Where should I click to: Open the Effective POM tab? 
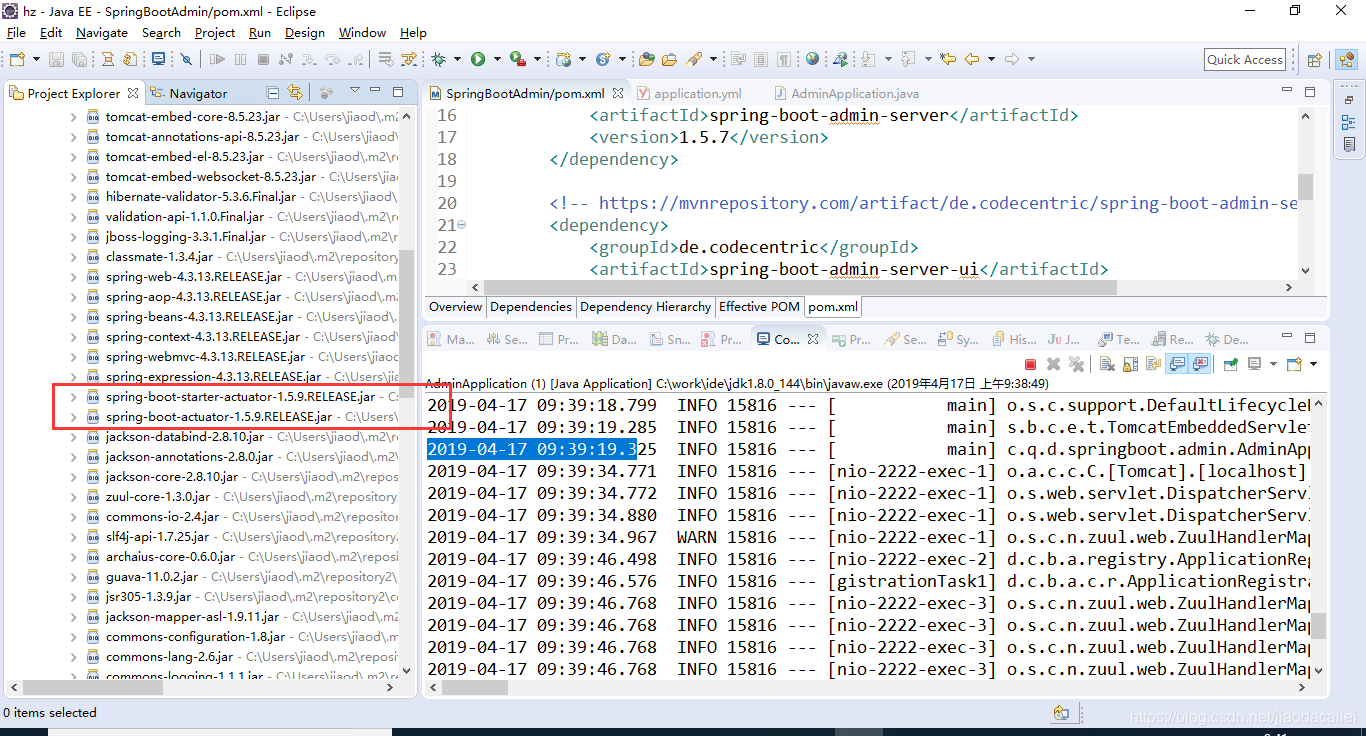pos(759,307)
